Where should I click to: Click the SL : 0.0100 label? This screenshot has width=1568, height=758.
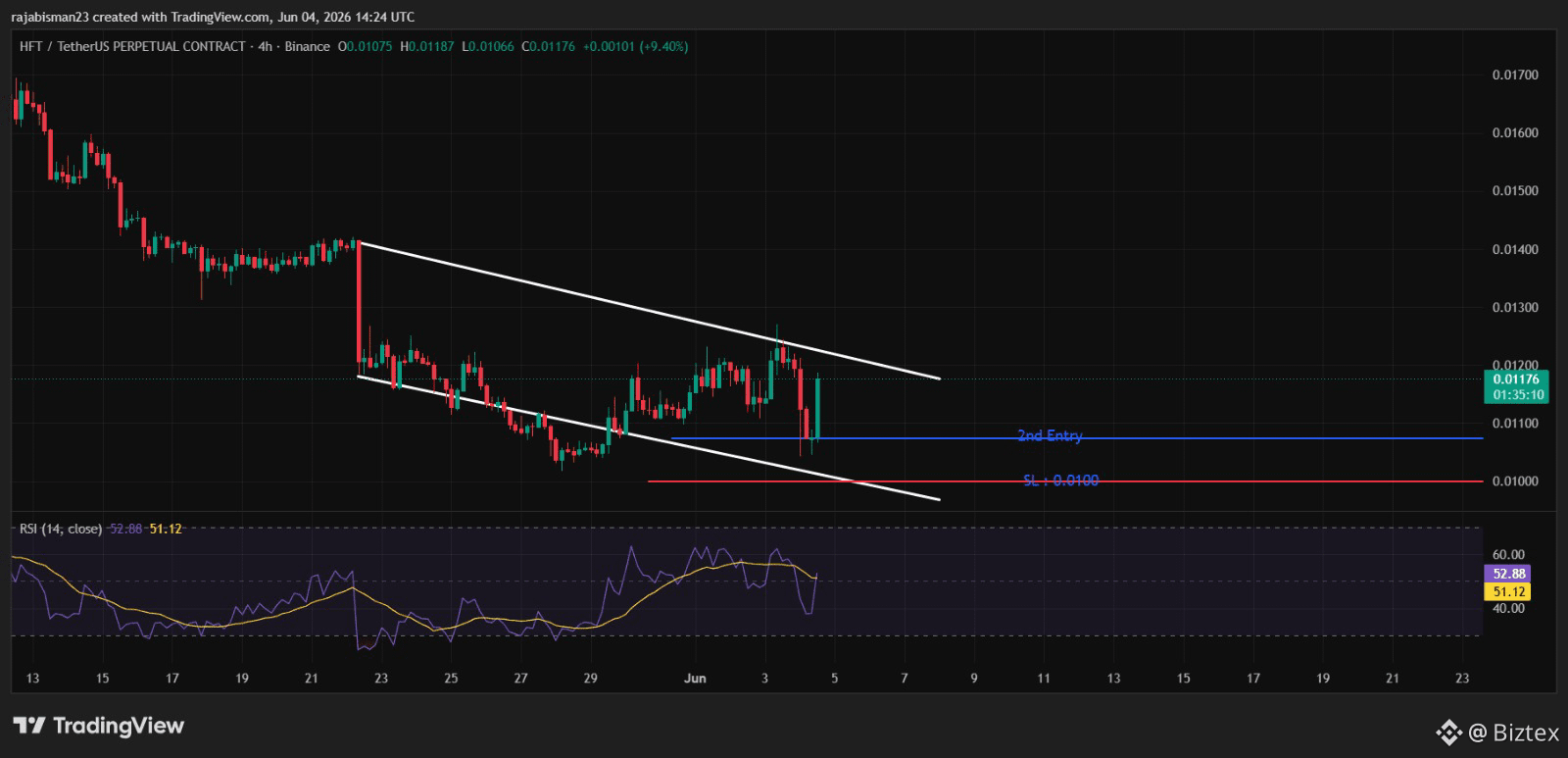1060,480
